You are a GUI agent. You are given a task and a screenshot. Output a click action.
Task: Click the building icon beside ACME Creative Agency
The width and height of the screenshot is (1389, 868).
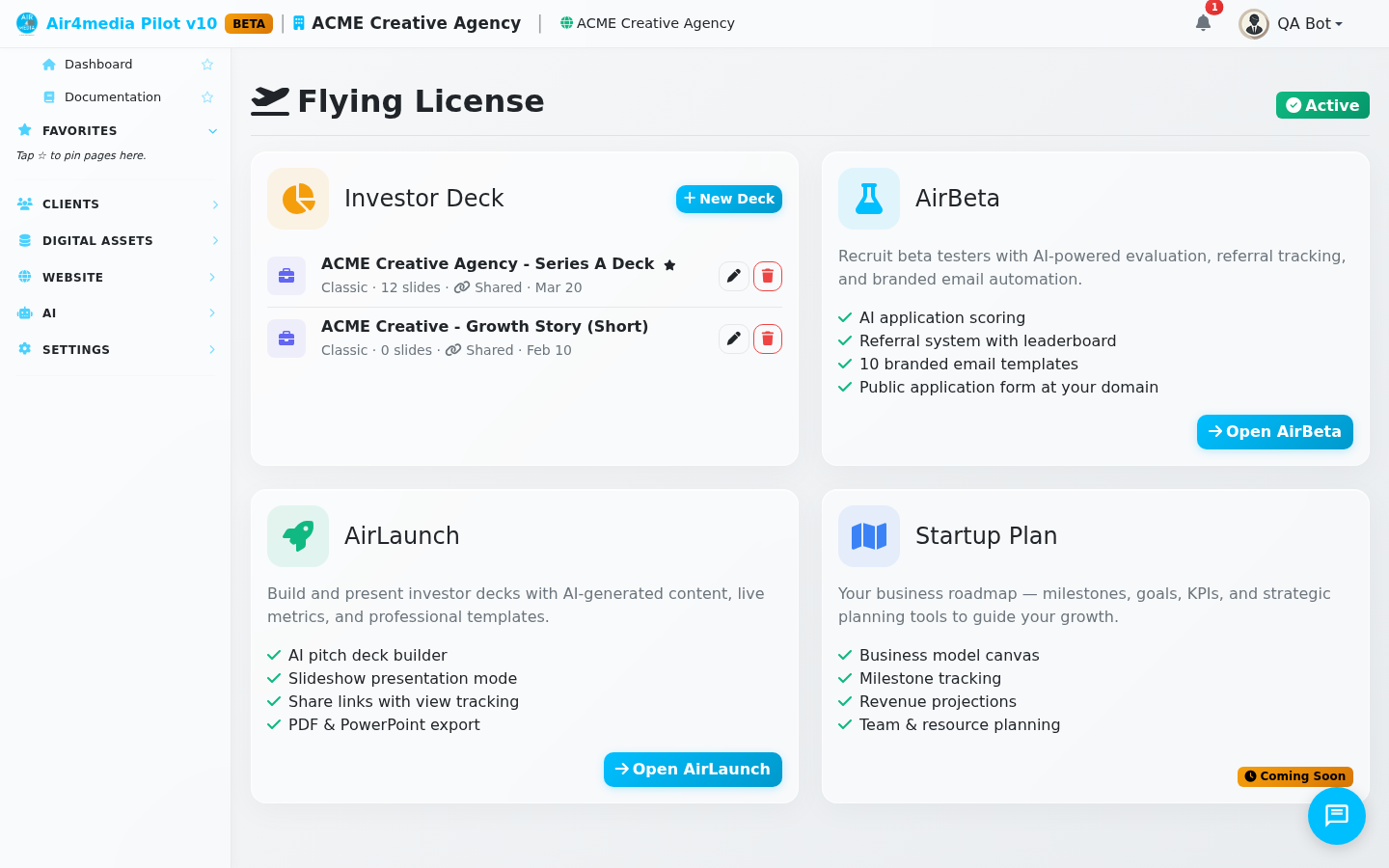pos(299,23)
